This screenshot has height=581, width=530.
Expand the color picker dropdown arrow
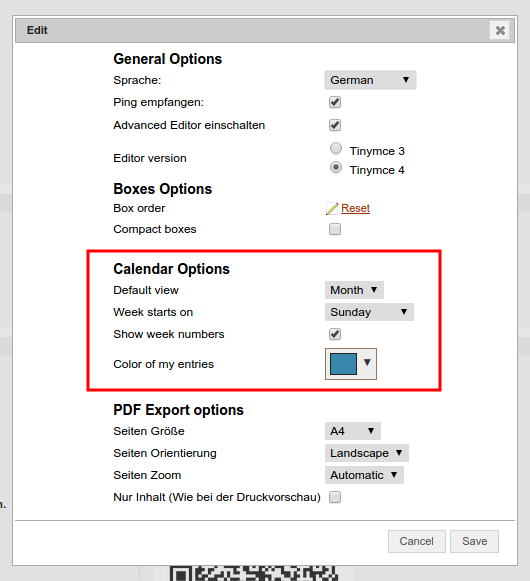(x=367, y=362)
